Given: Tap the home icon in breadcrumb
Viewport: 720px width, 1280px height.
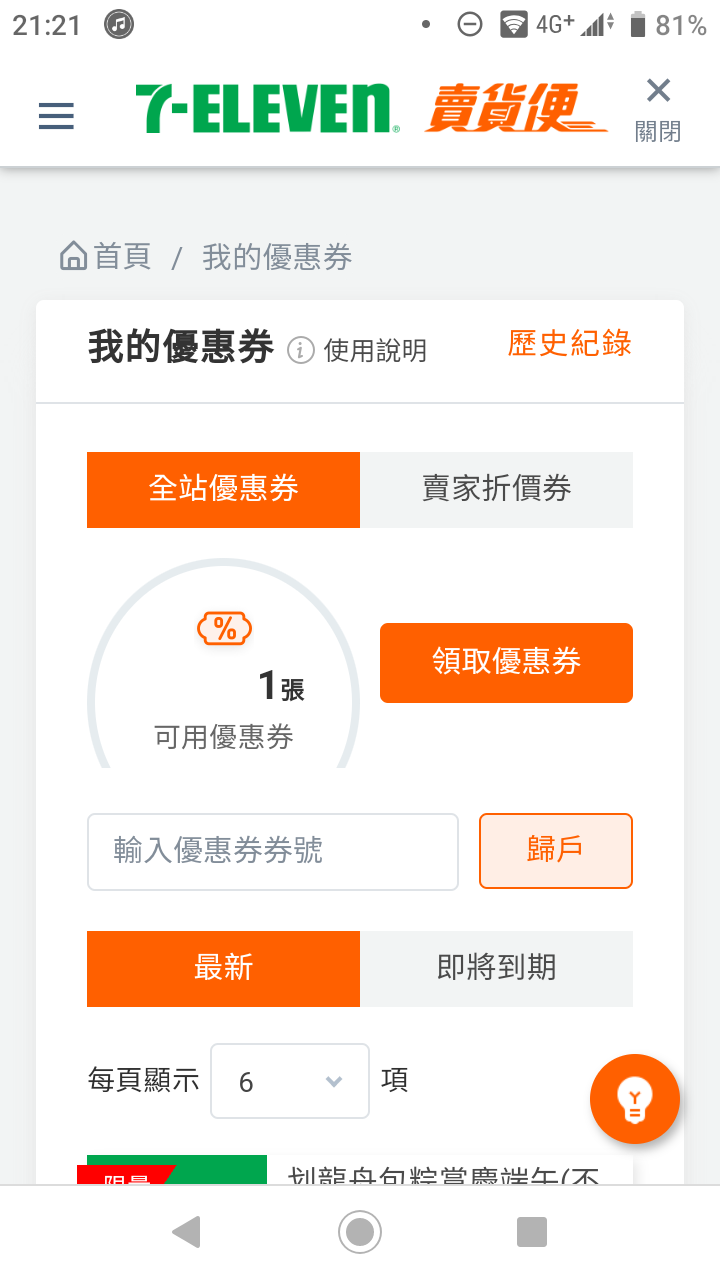Looking at the screenshot, I should coord(74,257).
